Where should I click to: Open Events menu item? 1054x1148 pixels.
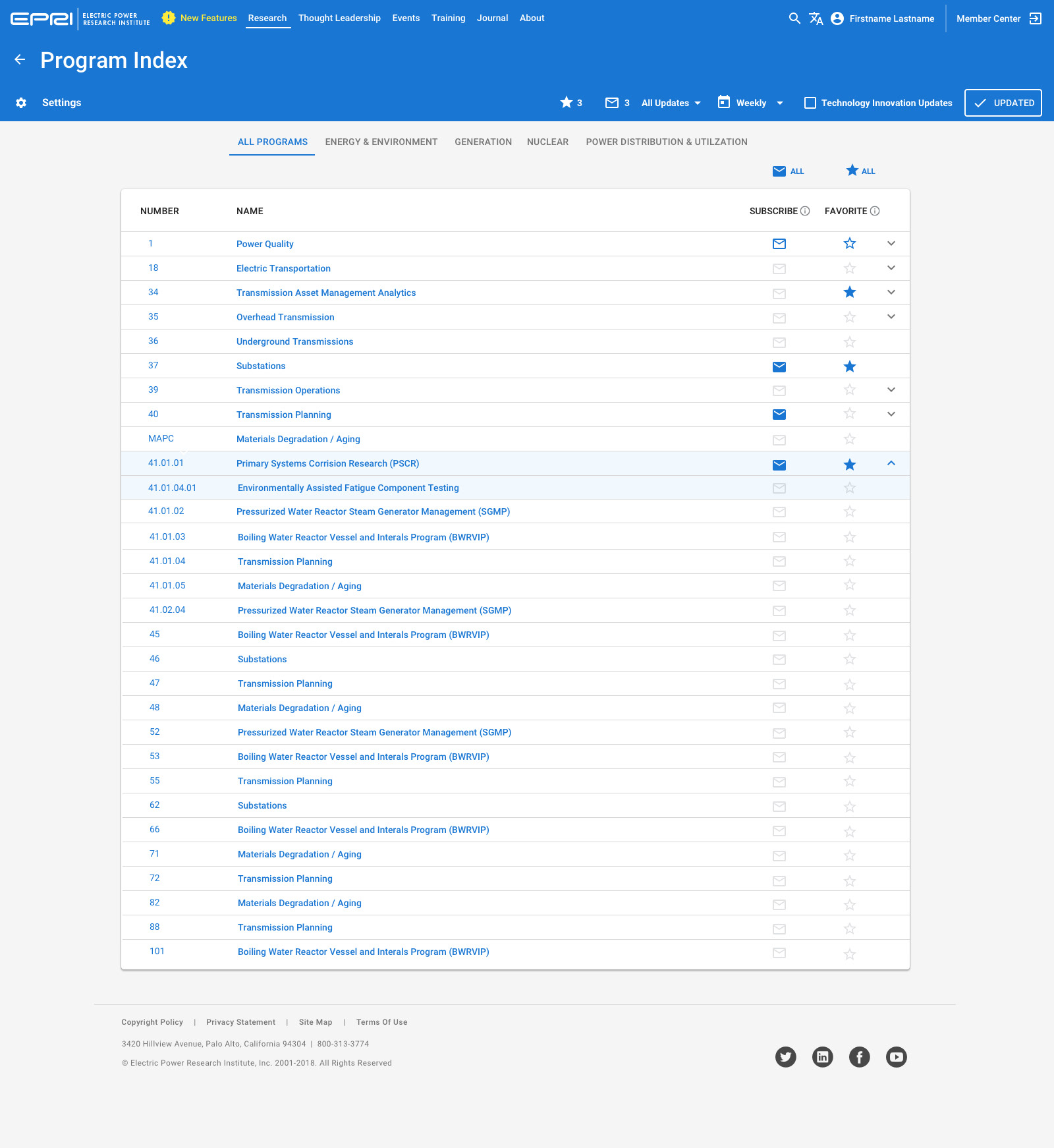coord(406,18)
